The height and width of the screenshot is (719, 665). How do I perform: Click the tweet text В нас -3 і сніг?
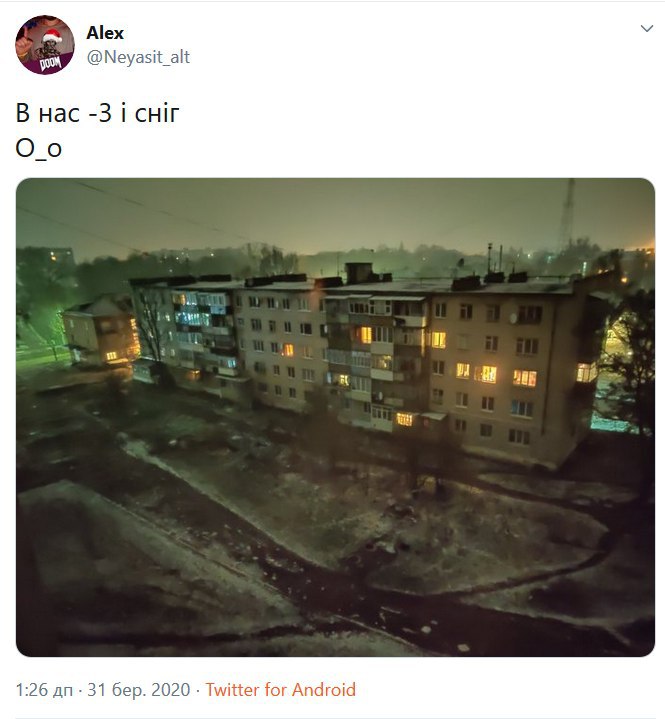click(x=97, y=113)
